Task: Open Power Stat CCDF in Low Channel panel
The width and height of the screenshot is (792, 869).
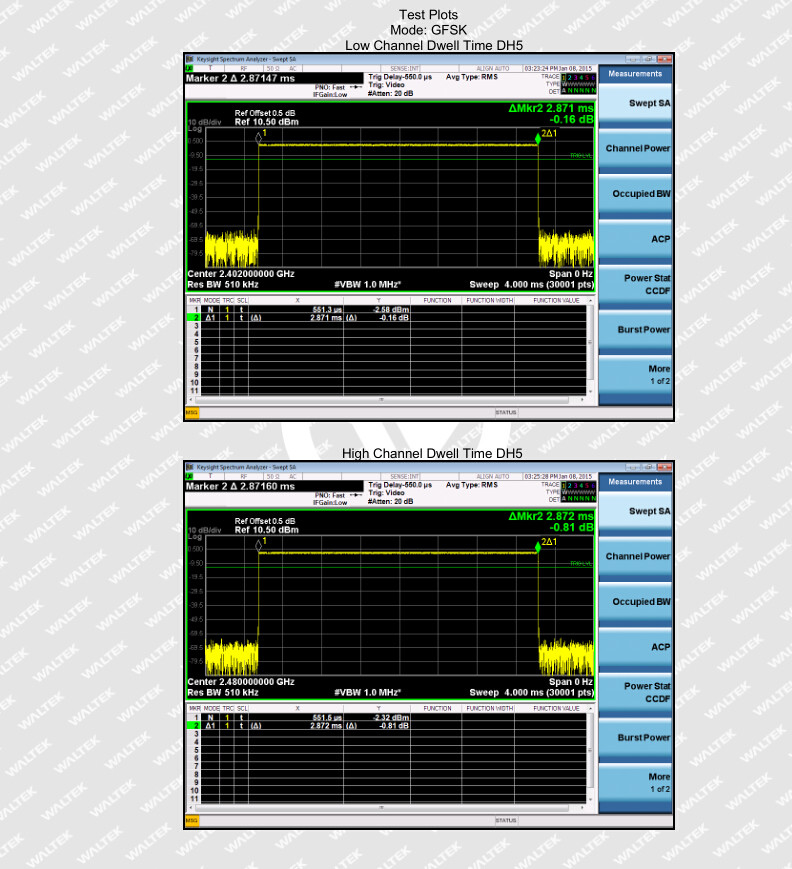Action: [635, 284]
